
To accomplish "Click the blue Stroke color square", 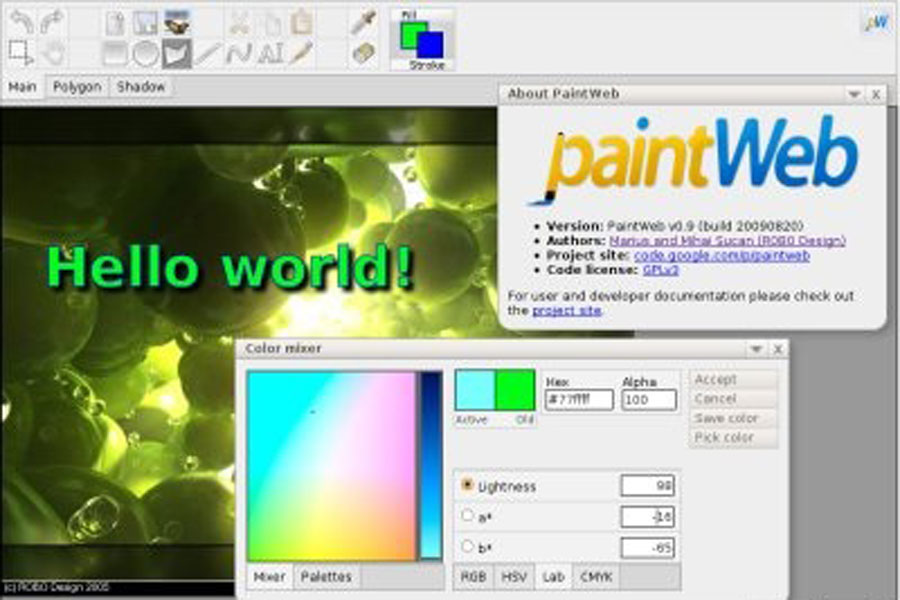I will point(430,45).
